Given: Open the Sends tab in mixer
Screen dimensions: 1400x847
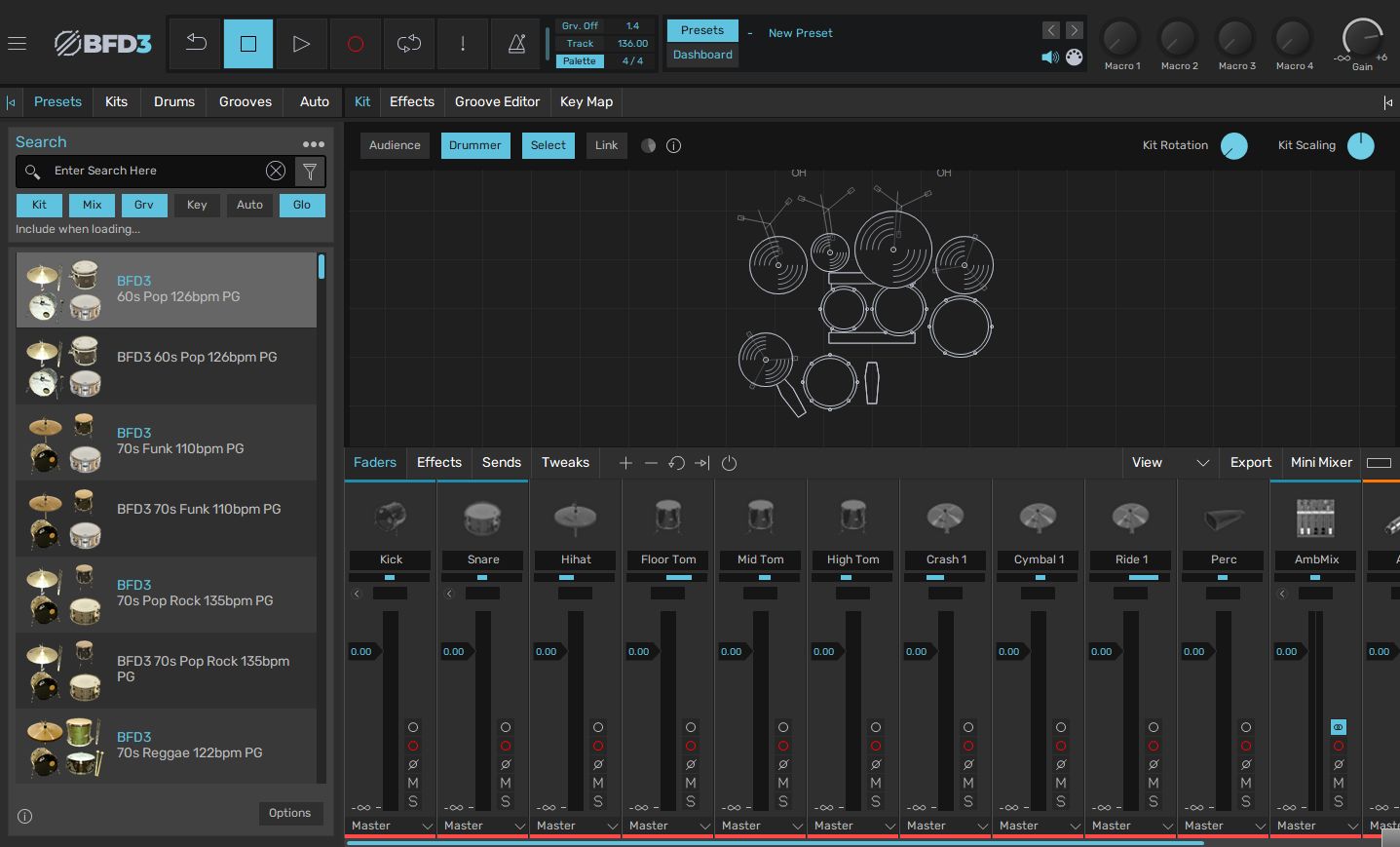Looking at the screenshot, I should [502, 463].
